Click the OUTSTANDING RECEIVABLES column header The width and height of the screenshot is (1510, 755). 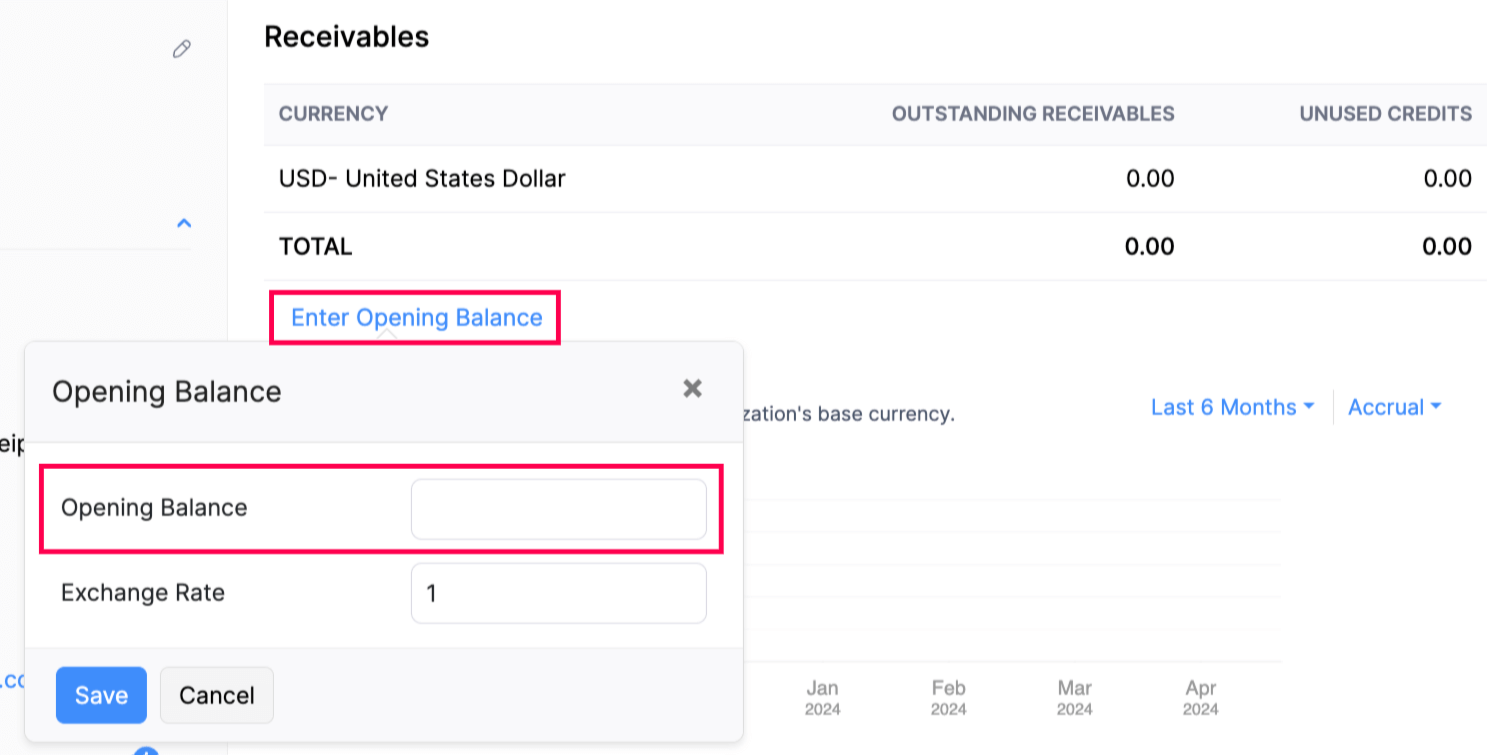(1032, 114)
